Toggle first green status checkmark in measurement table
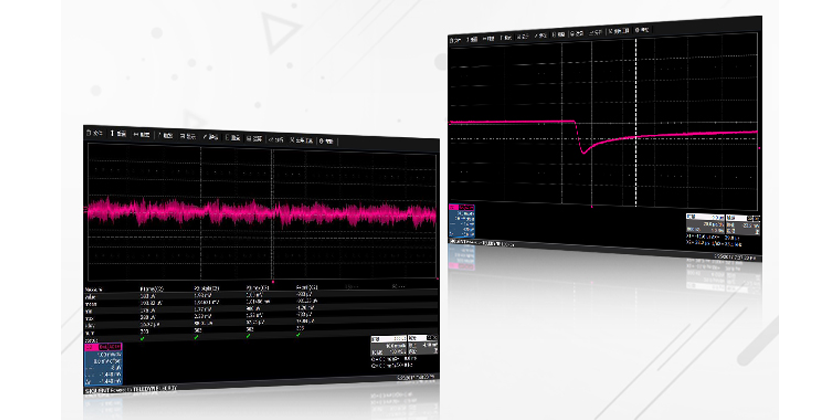 pyautogui.click(x=143, y=334)
